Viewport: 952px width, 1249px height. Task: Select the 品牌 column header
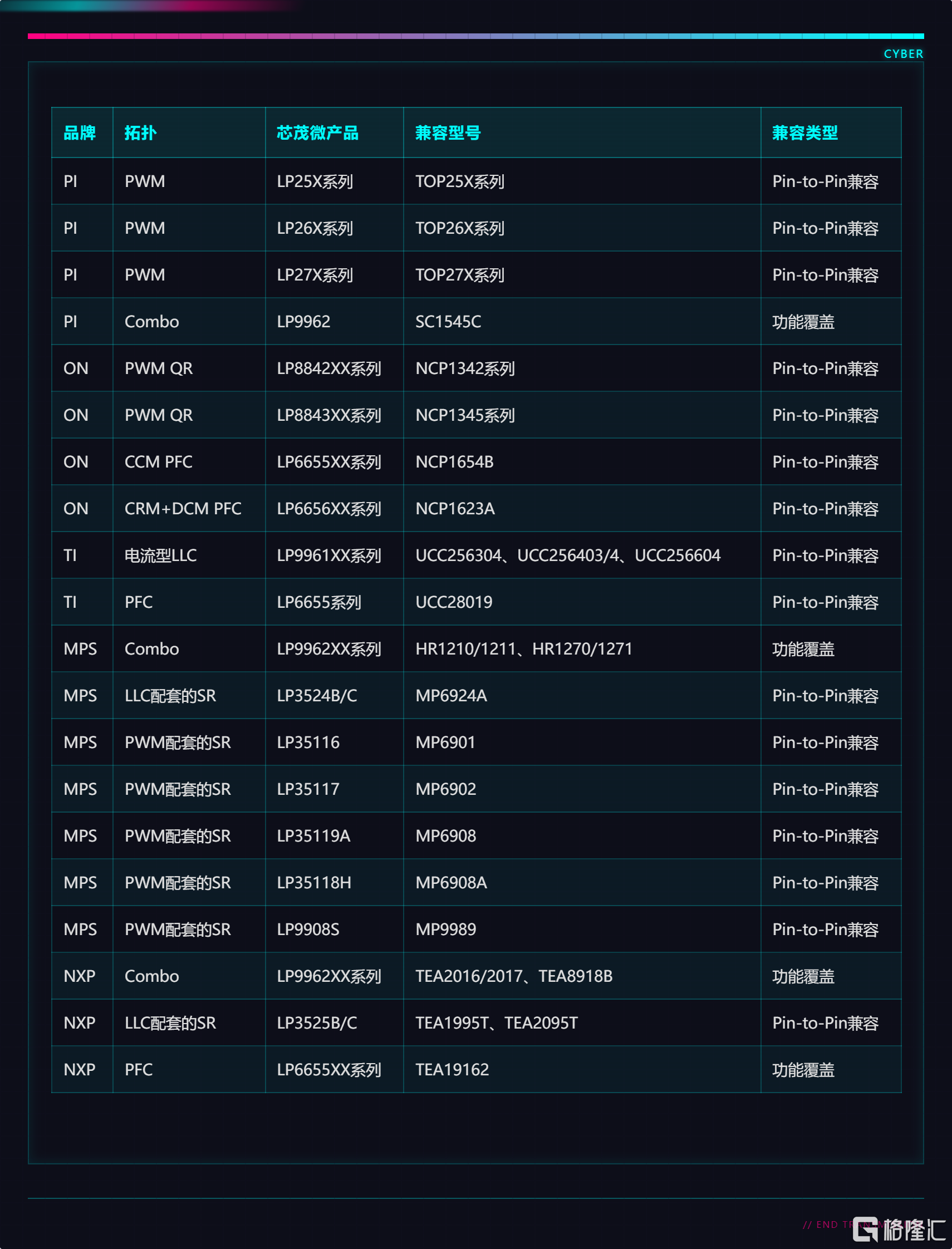pos(79,132)
